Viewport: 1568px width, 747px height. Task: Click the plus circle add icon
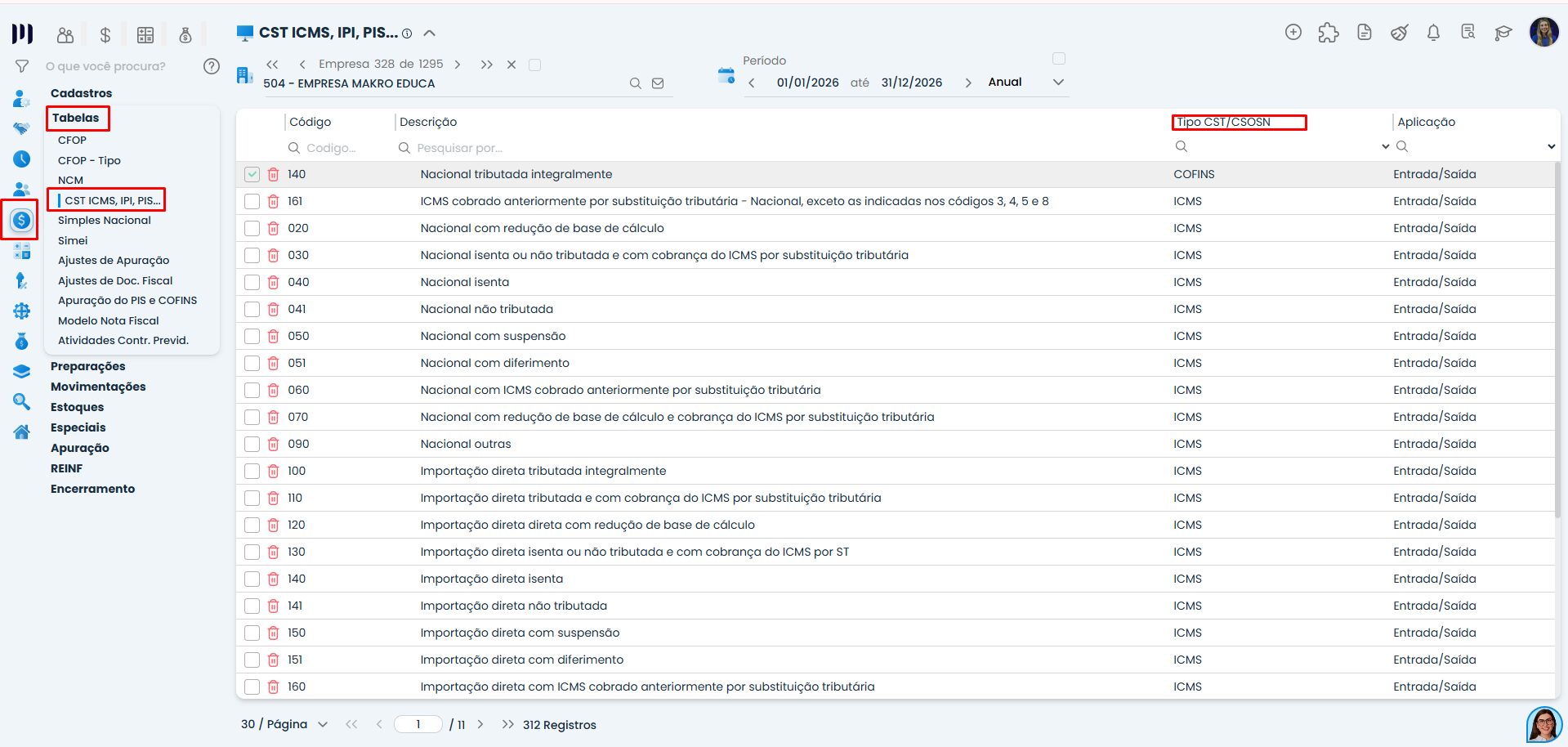coord(1293,33)
